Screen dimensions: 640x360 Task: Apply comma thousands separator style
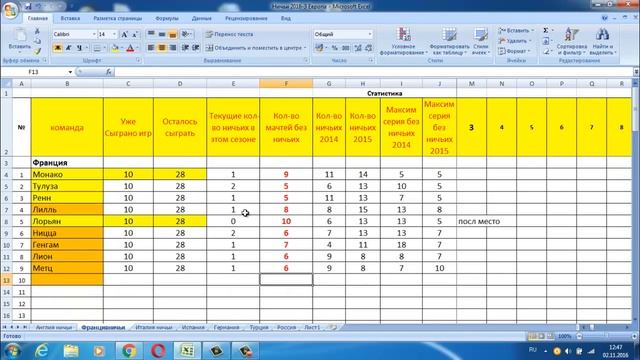346,48
